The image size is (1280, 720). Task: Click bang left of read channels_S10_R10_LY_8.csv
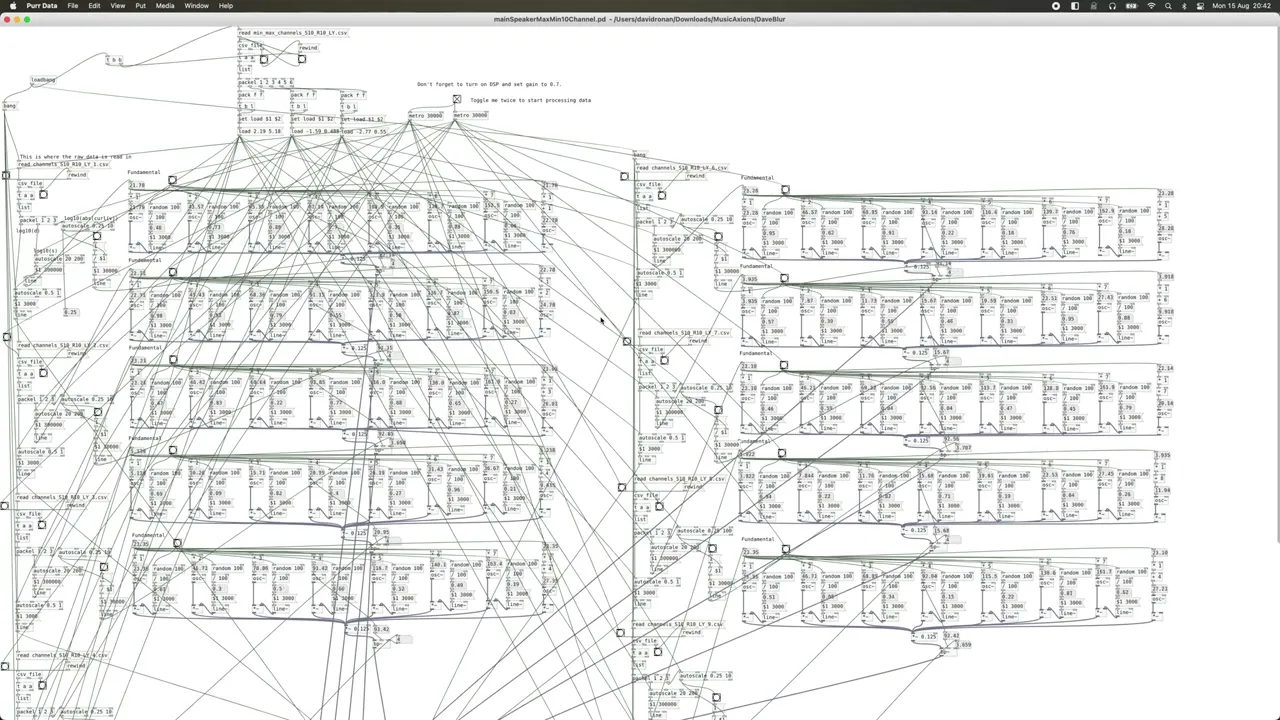(x=621, y=487)
